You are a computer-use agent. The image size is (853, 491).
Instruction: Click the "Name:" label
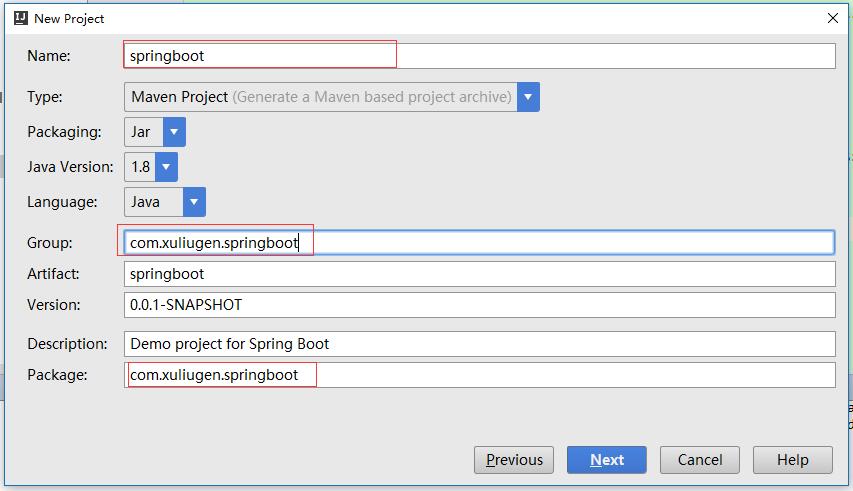tap(49, 55)
